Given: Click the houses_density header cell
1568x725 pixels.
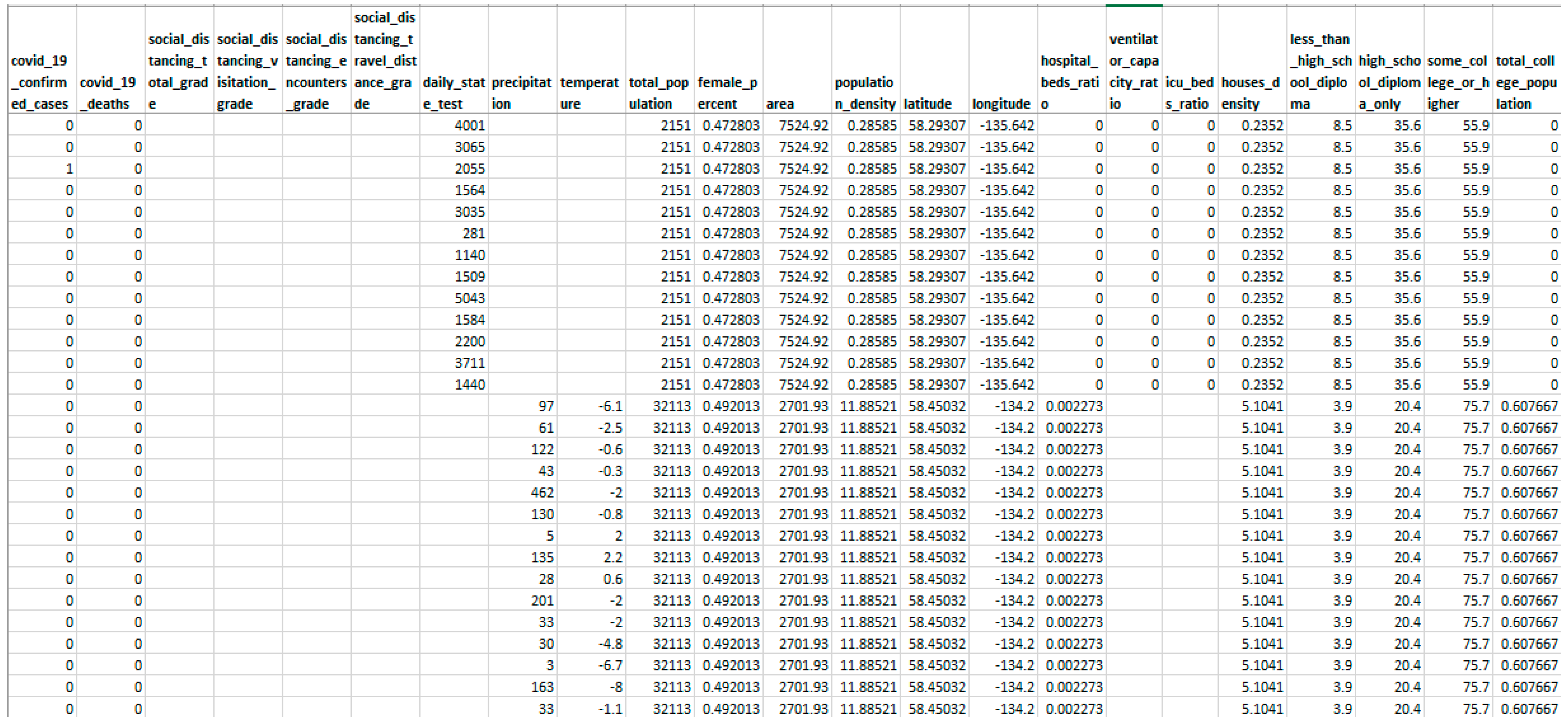Looking at the screenshot, I should click(1252, 93).
